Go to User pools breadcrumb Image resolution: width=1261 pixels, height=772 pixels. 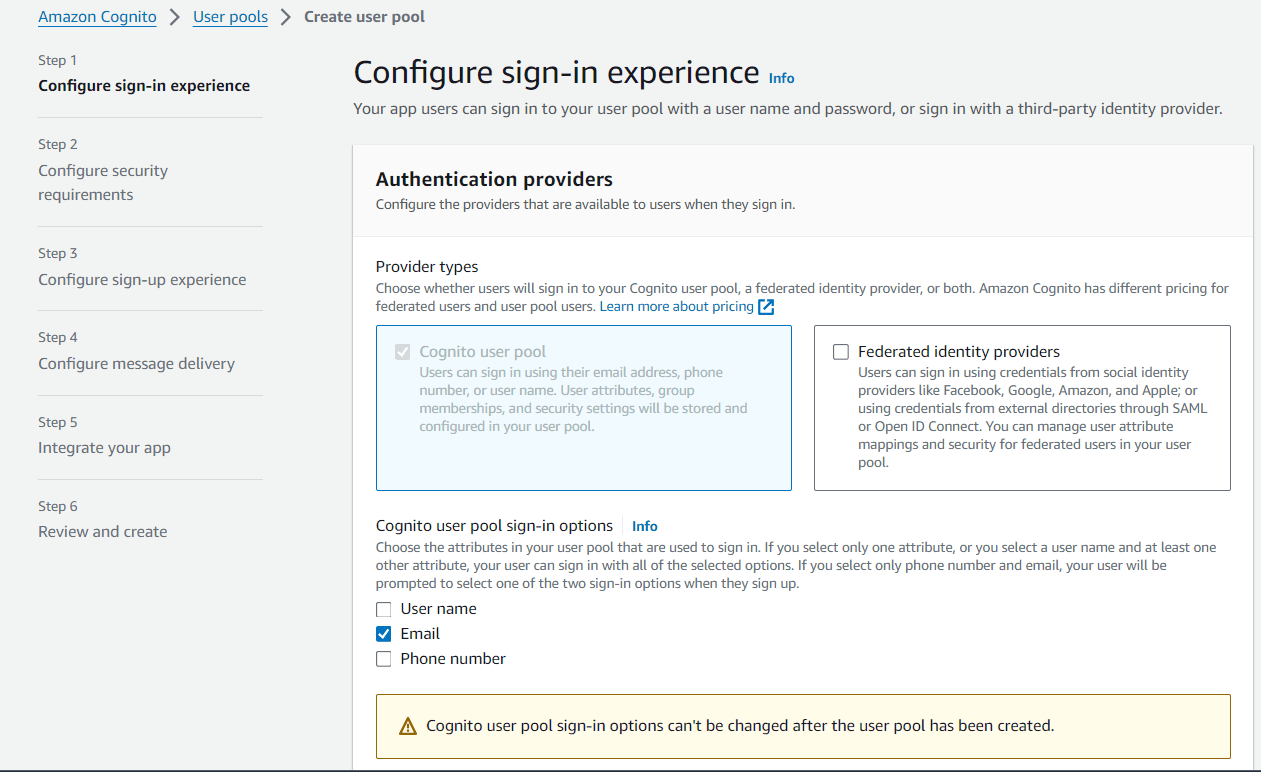pyautogui.click(x=230, y=17)
